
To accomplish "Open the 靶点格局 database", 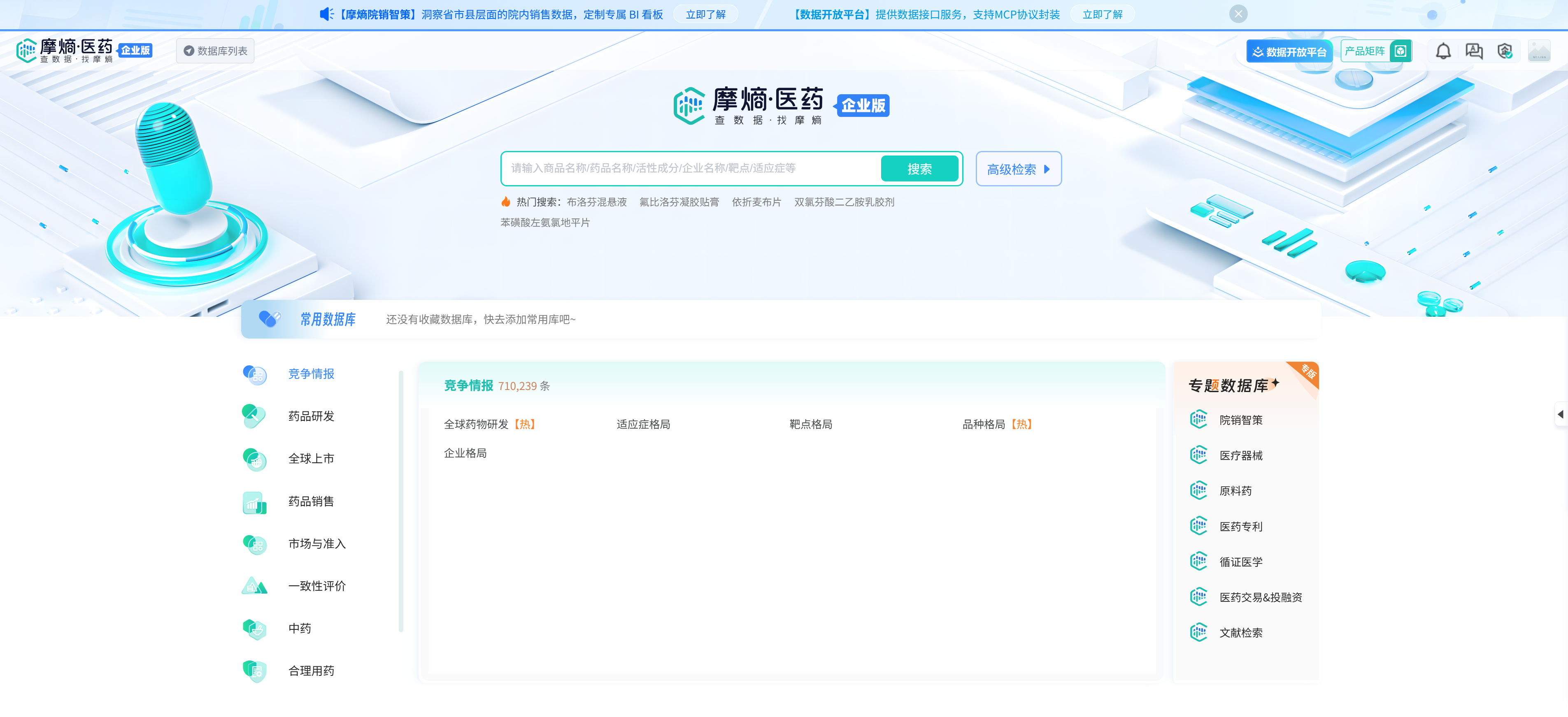I will 810,424.
